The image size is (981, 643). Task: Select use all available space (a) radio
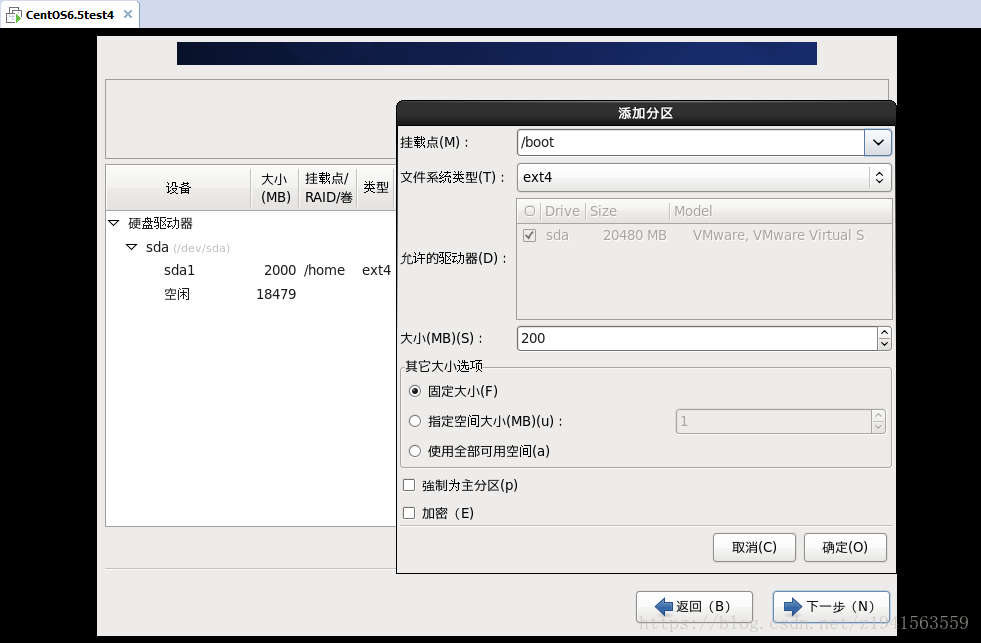[415, 452]
